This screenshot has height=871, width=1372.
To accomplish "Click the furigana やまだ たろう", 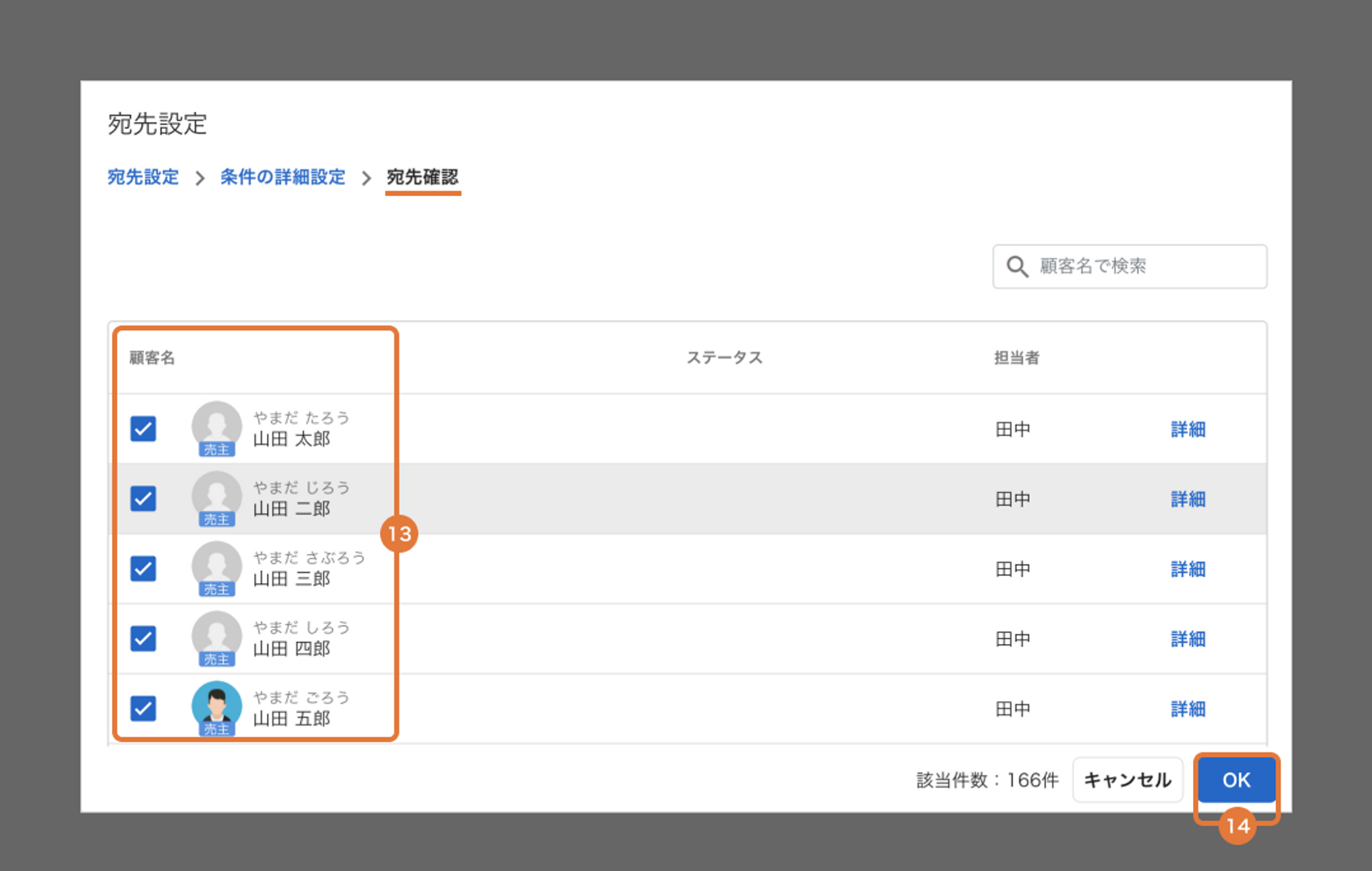I will pyautogui.click(x=302, y=418).
